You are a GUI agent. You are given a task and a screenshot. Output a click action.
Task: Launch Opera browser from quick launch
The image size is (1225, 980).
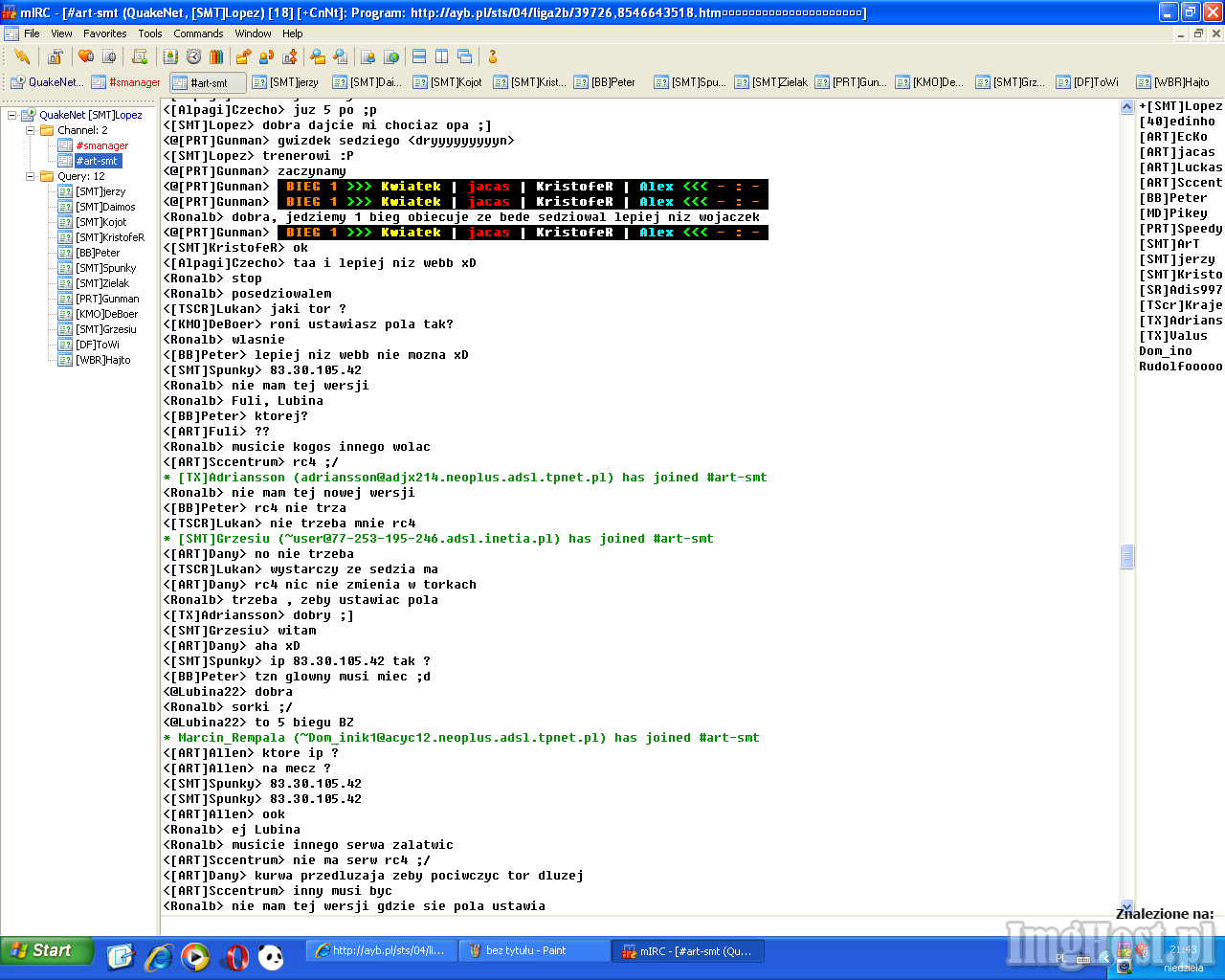tap(234, 956)
